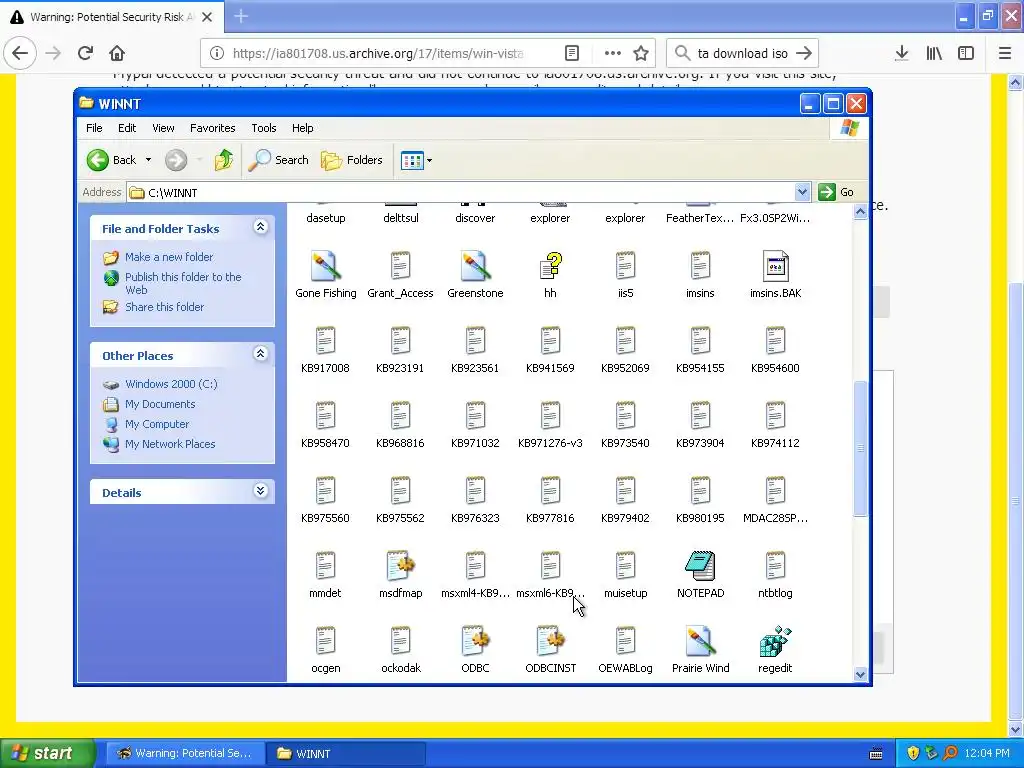Open the Tools menu
1024x768 pixels.
click(x=264, y=128)
